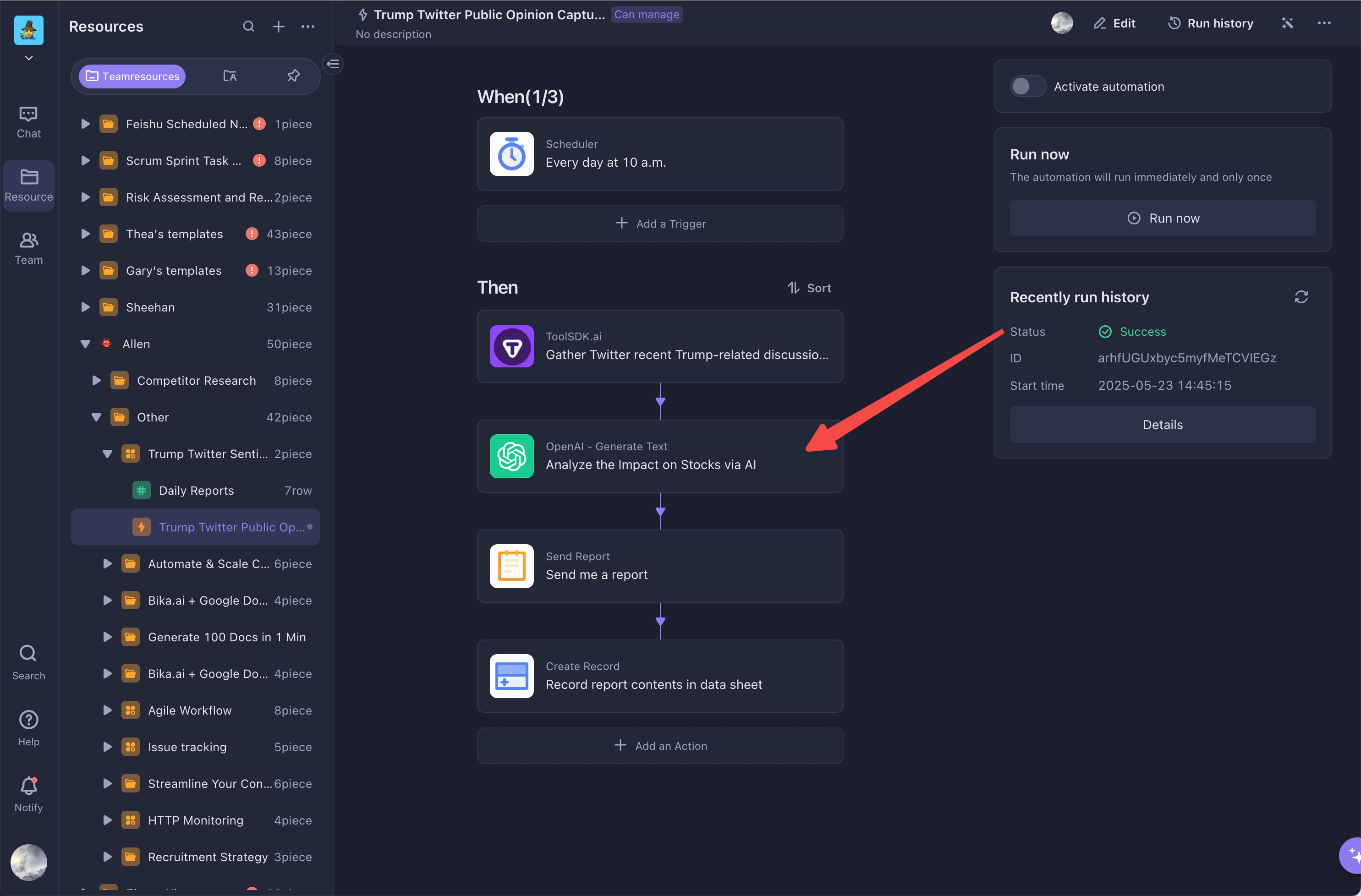Expand the Feishu Scheduled folder
1361x896 pixels.
(85, 124)
